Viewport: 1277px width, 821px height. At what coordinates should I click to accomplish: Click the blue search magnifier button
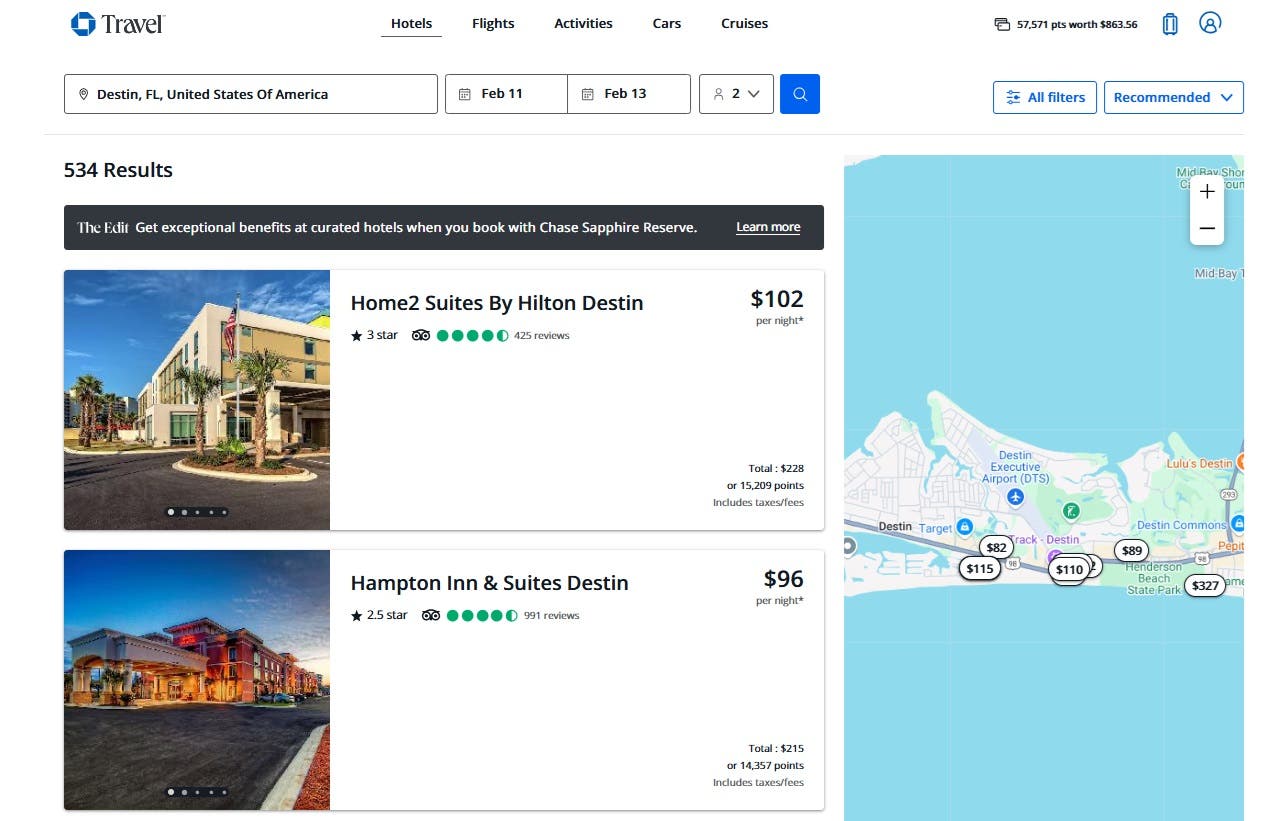coord(799,94)
